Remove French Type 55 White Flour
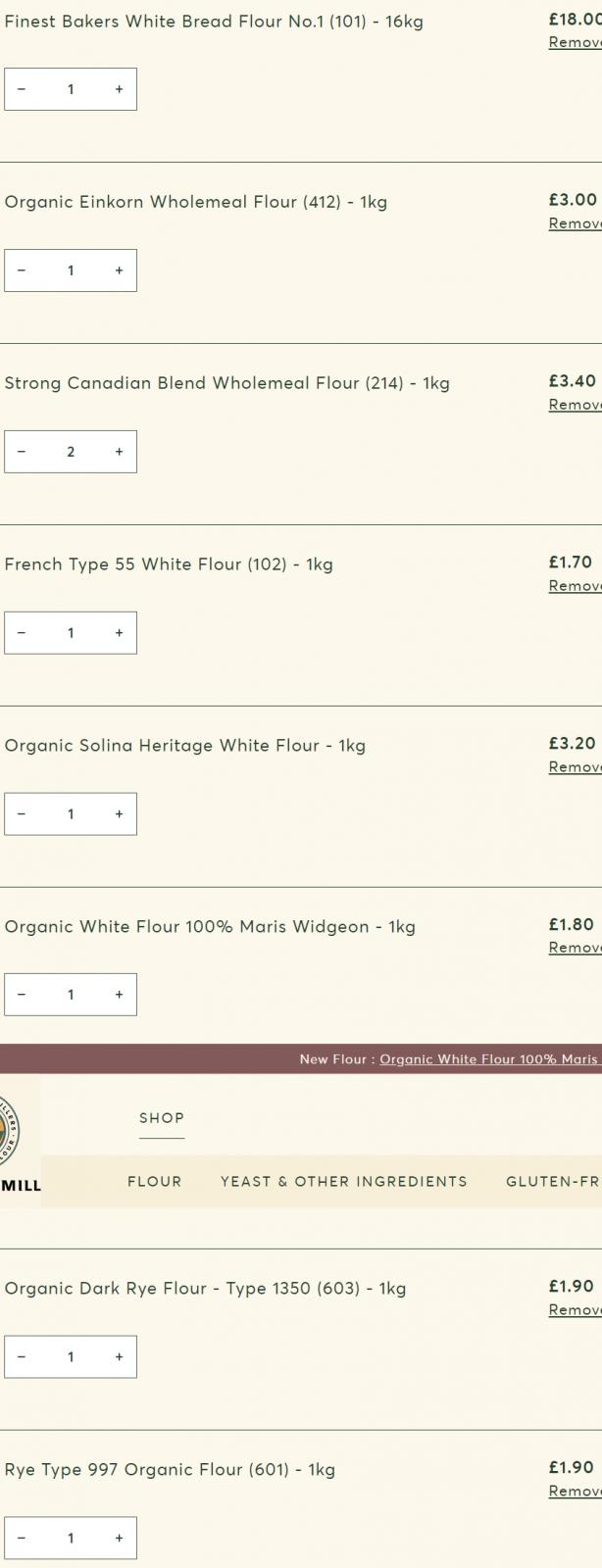Viewport: 602px width, 1568px height. tap(576, 586)
